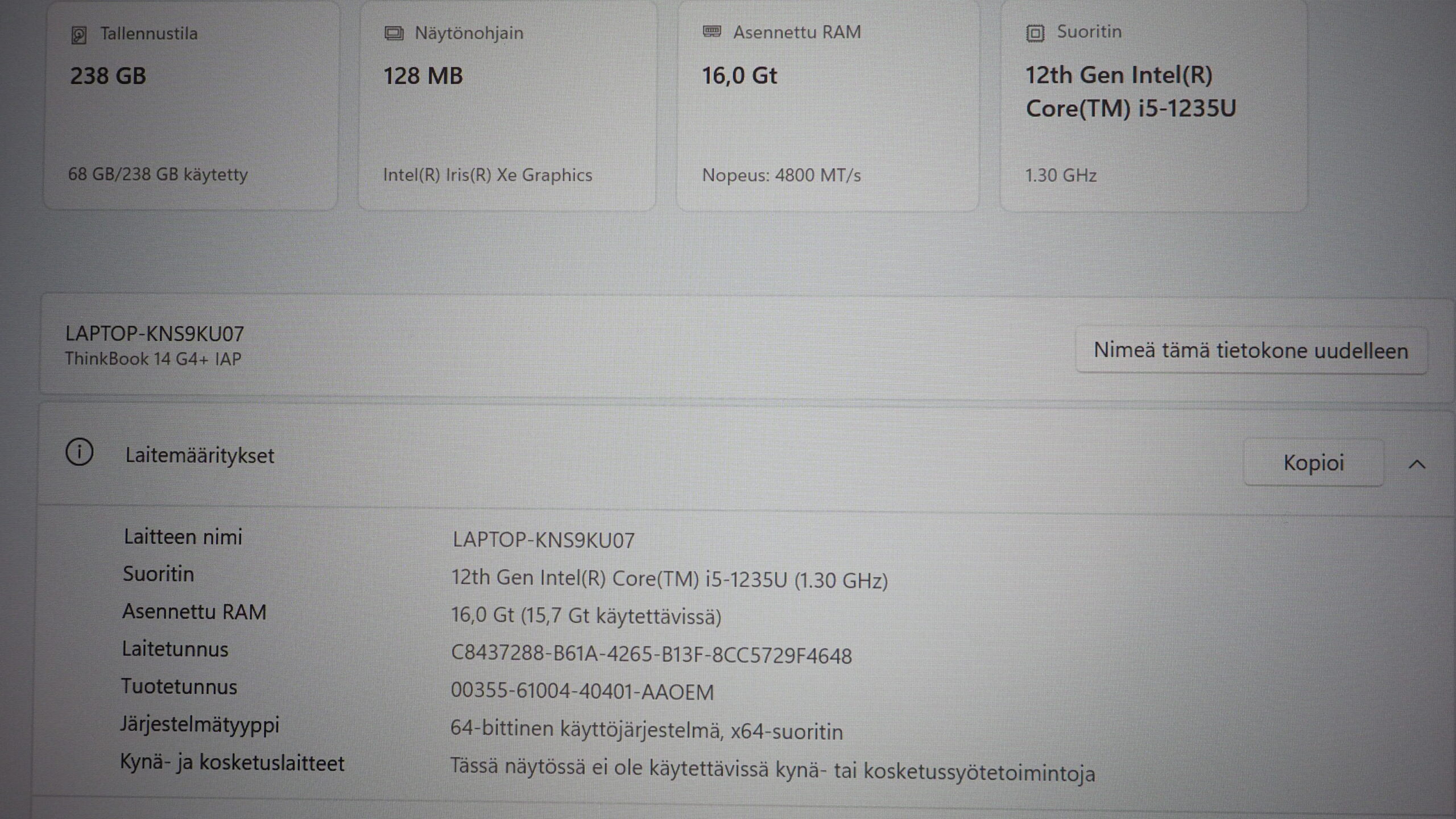Click the Järjestelmätyyppi value text

(x=646, y=730)
